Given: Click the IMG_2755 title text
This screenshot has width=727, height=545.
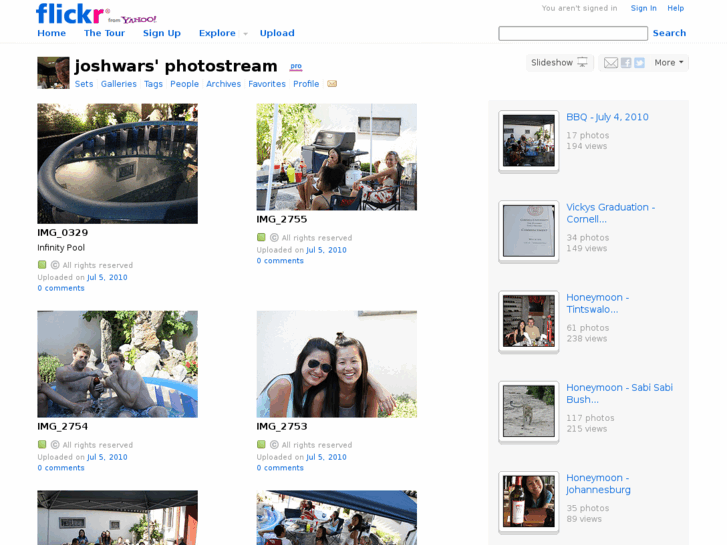Looking at the screenshot, I should [281, 219].
